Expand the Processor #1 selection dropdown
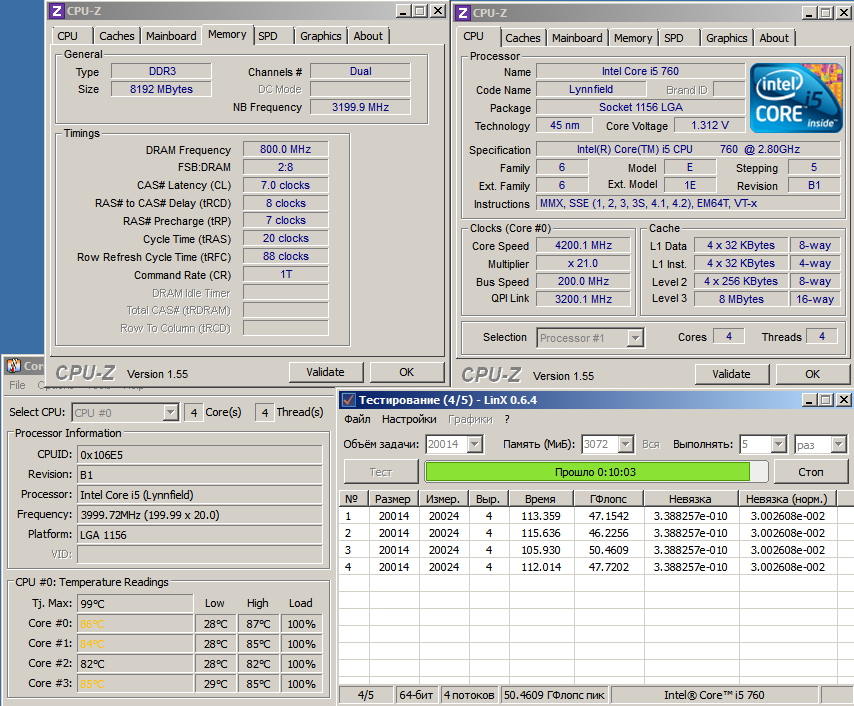 click(x=634, y=338)
